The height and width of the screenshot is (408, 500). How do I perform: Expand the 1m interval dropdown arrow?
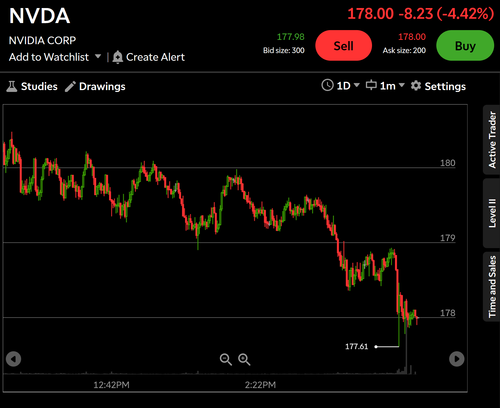coord(402,85)
